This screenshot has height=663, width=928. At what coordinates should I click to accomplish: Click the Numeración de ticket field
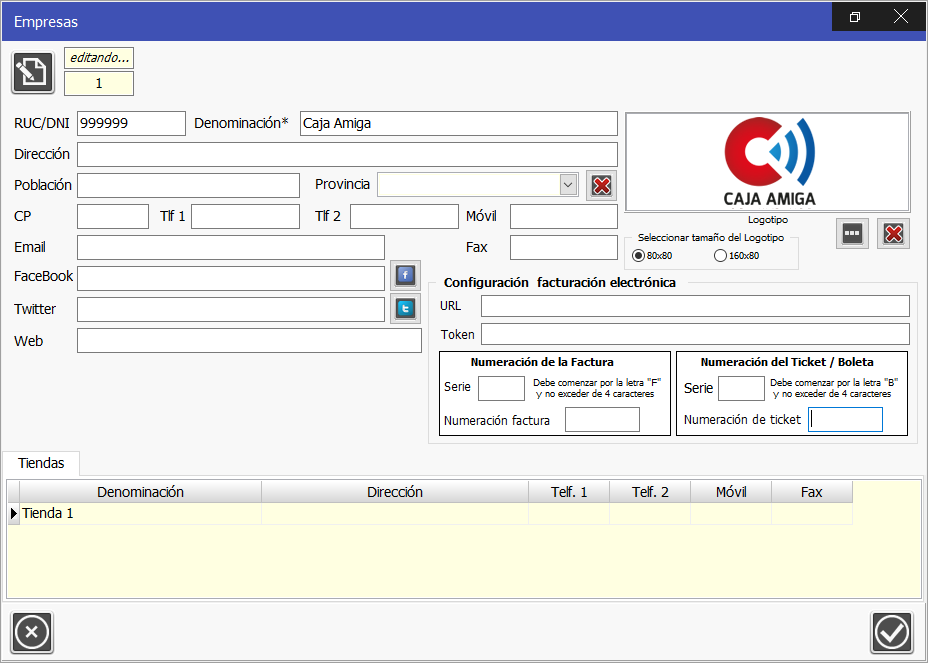click(845, 419)
